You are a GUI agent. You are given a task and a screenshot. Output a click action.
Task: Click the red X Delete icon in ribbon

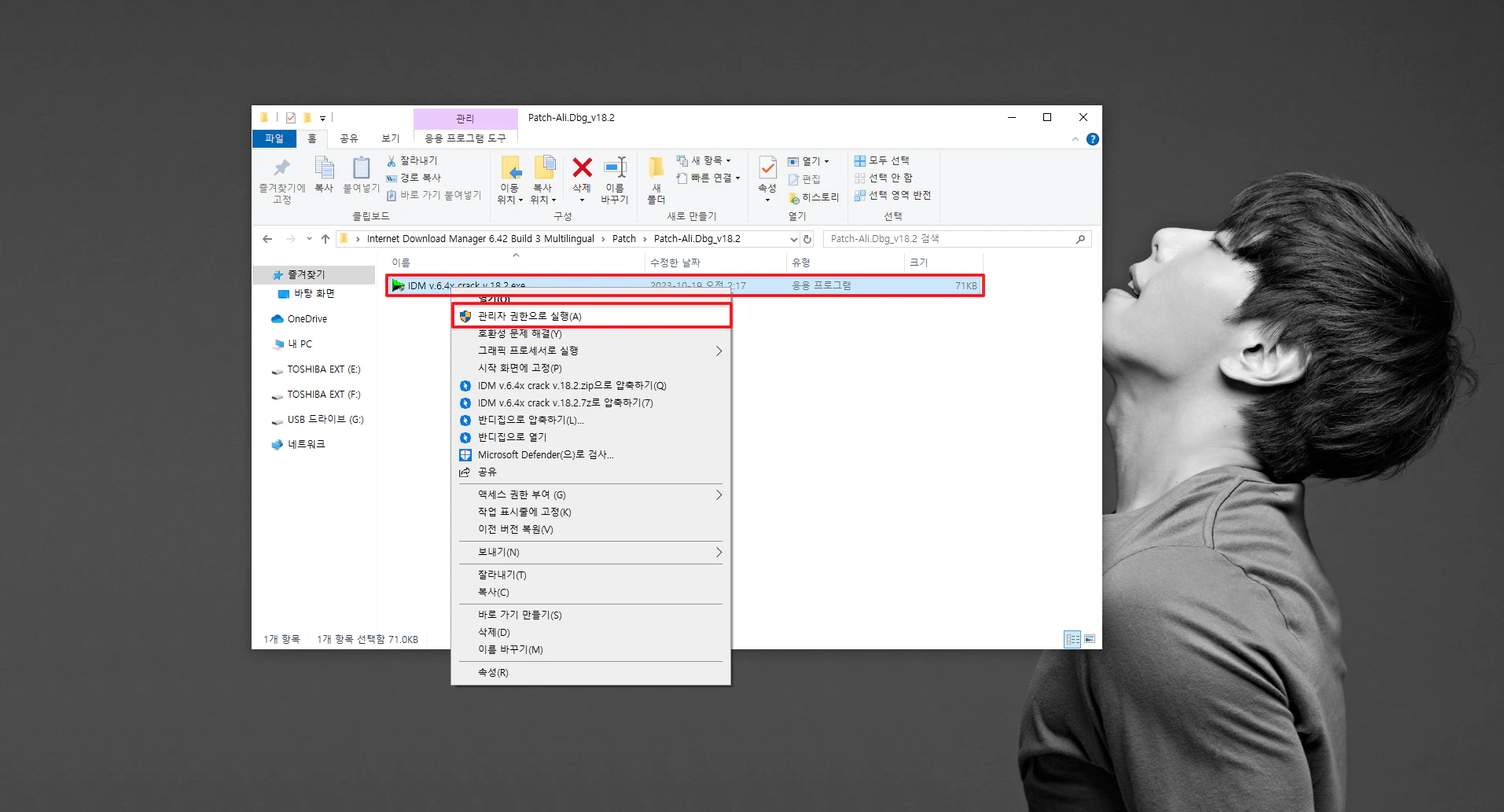click(x=582, y=167)
